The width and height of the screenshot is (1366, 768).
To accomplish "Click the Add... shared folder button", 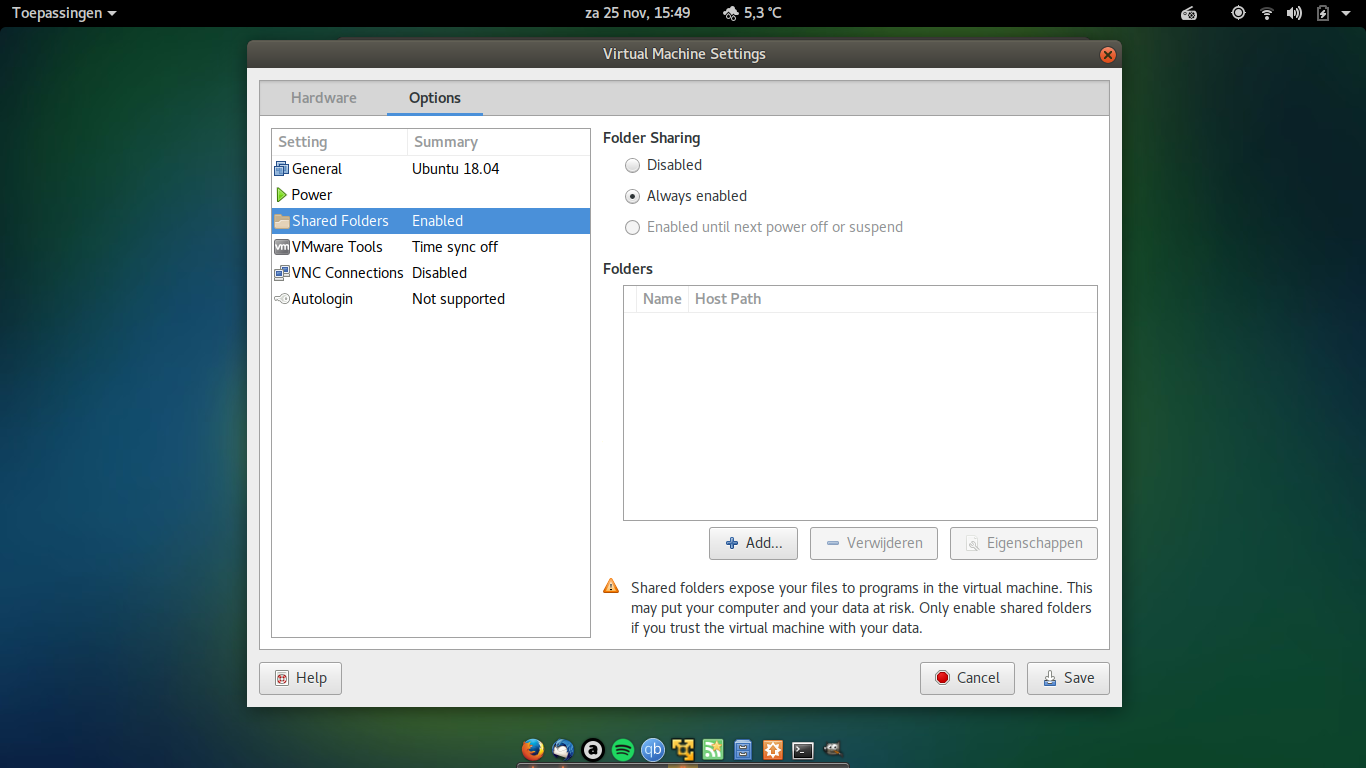I will pyautogui.click(x=753, y=543).
